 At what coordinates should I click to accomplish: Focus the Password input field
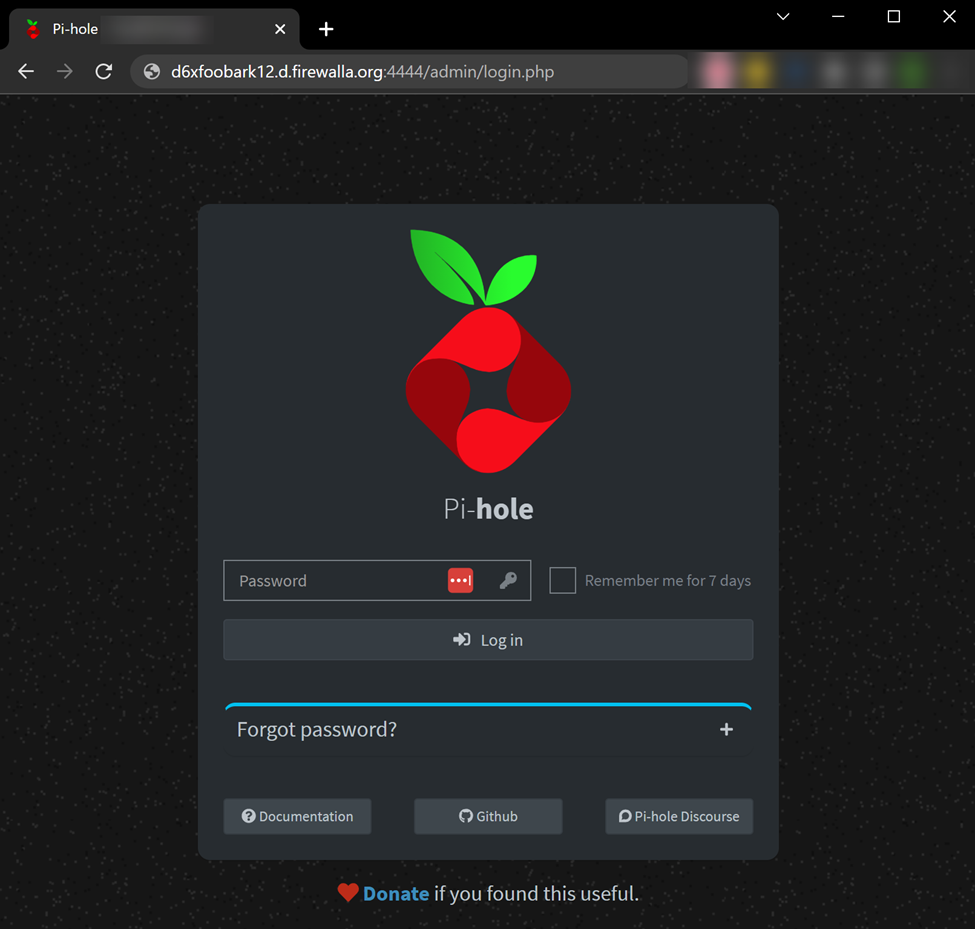(x=335, y=581)
